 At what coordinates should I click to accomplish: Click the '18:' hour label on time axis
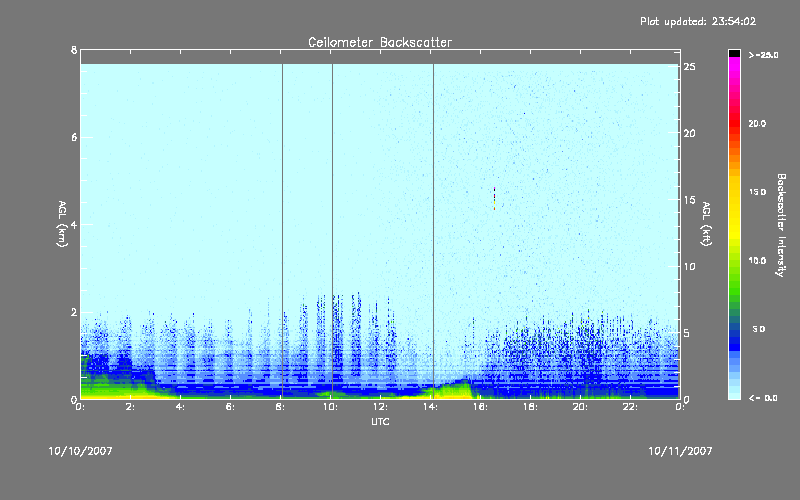click(530, 407)
